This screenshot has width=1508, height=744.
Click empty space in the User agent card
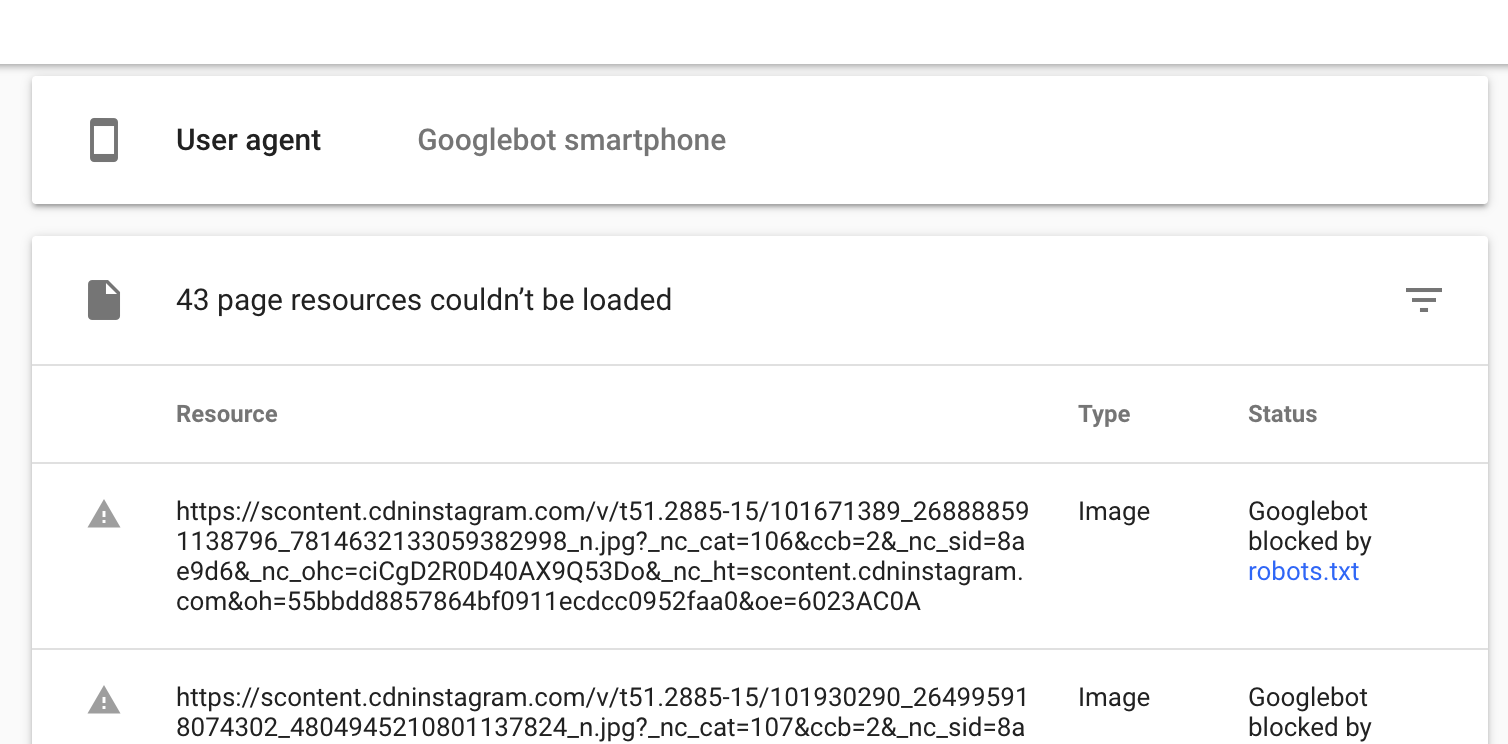pos(1100,140)
